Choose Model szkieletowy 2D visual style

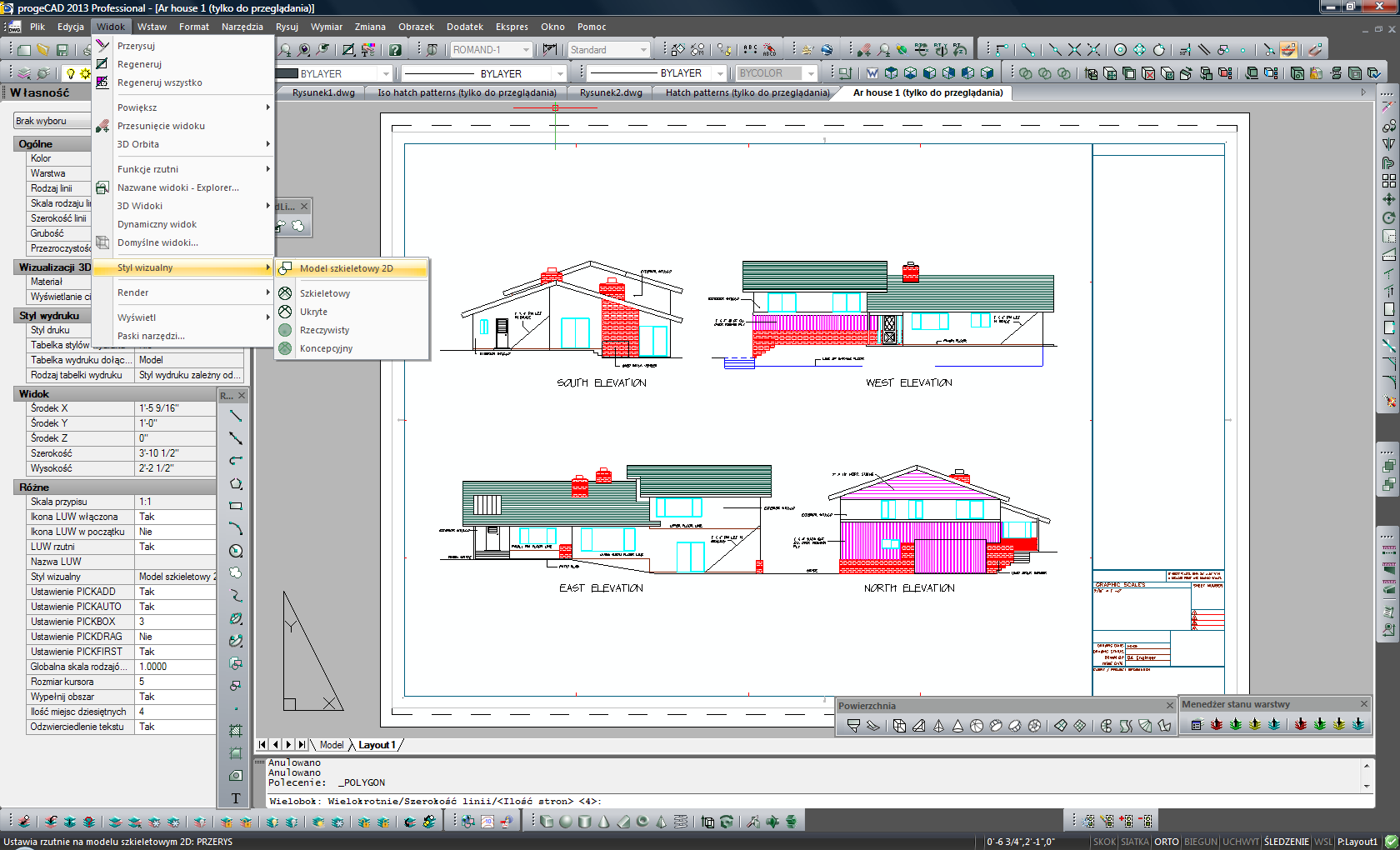[347, 268]
